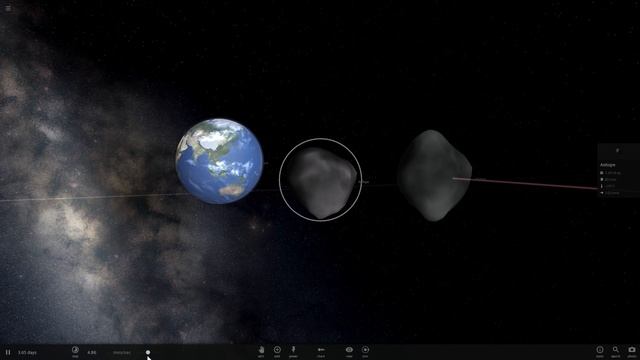Screen dimensions: 640x360
Task: Click the time step value field
Action: (92, 353)
